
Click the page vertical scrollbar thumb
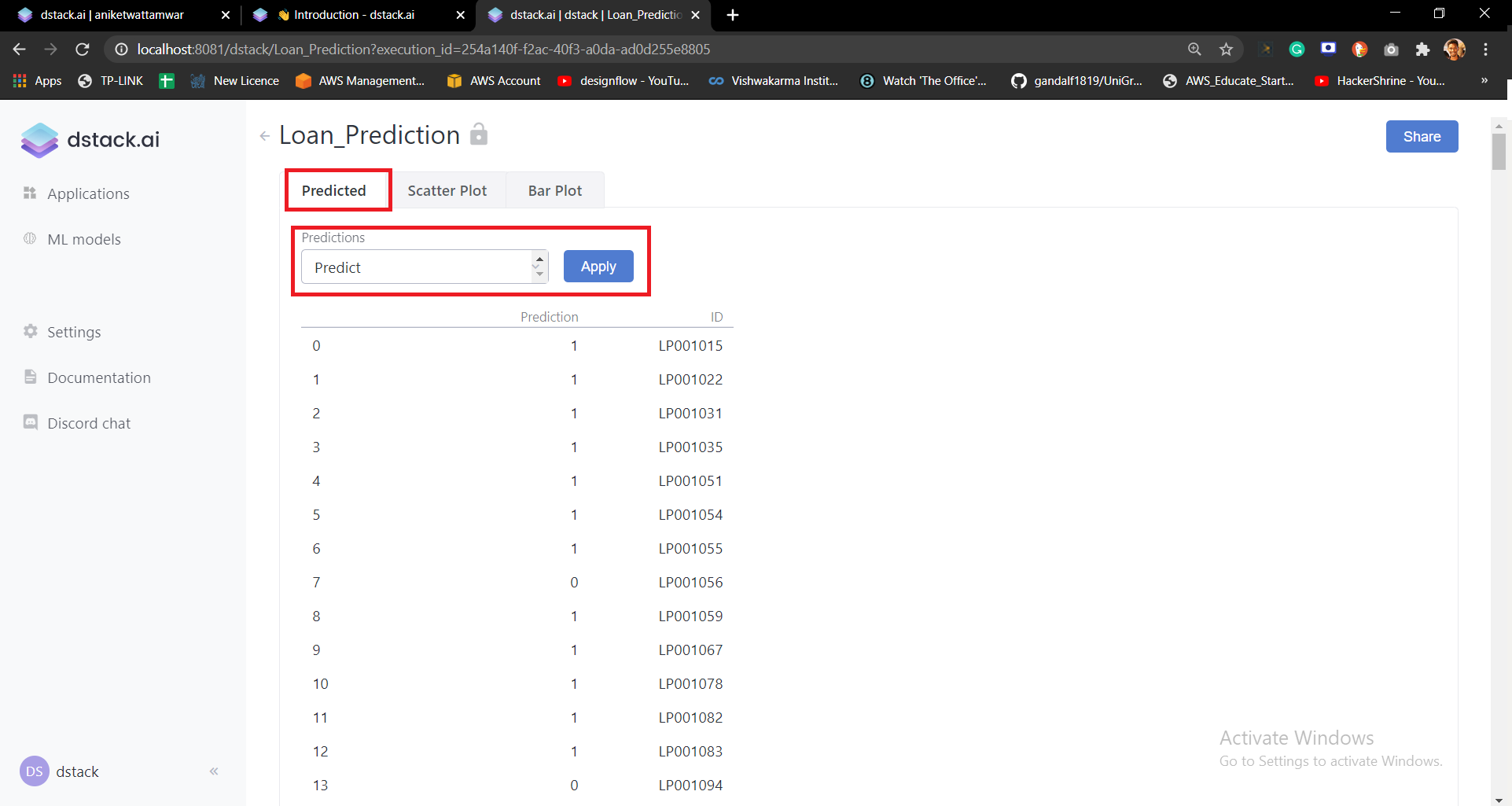pyautogui.click(x=1499, y=151)
